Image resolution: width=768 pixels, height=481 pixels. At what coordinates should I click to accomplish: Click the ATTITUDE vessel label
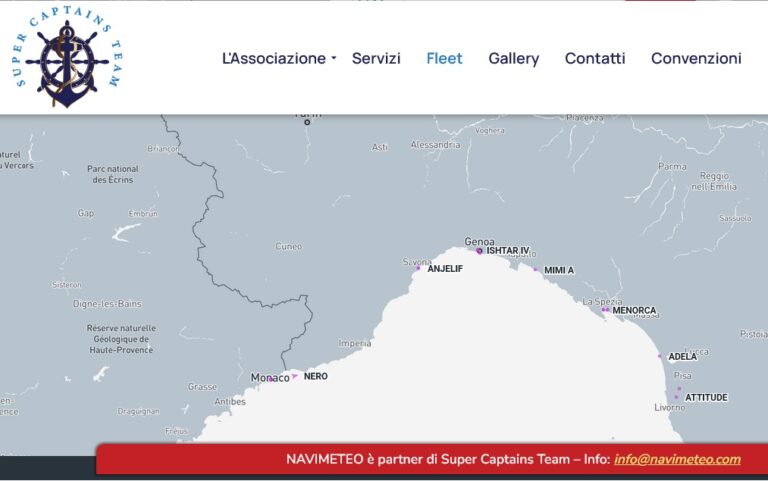click(x=706, y=397)
